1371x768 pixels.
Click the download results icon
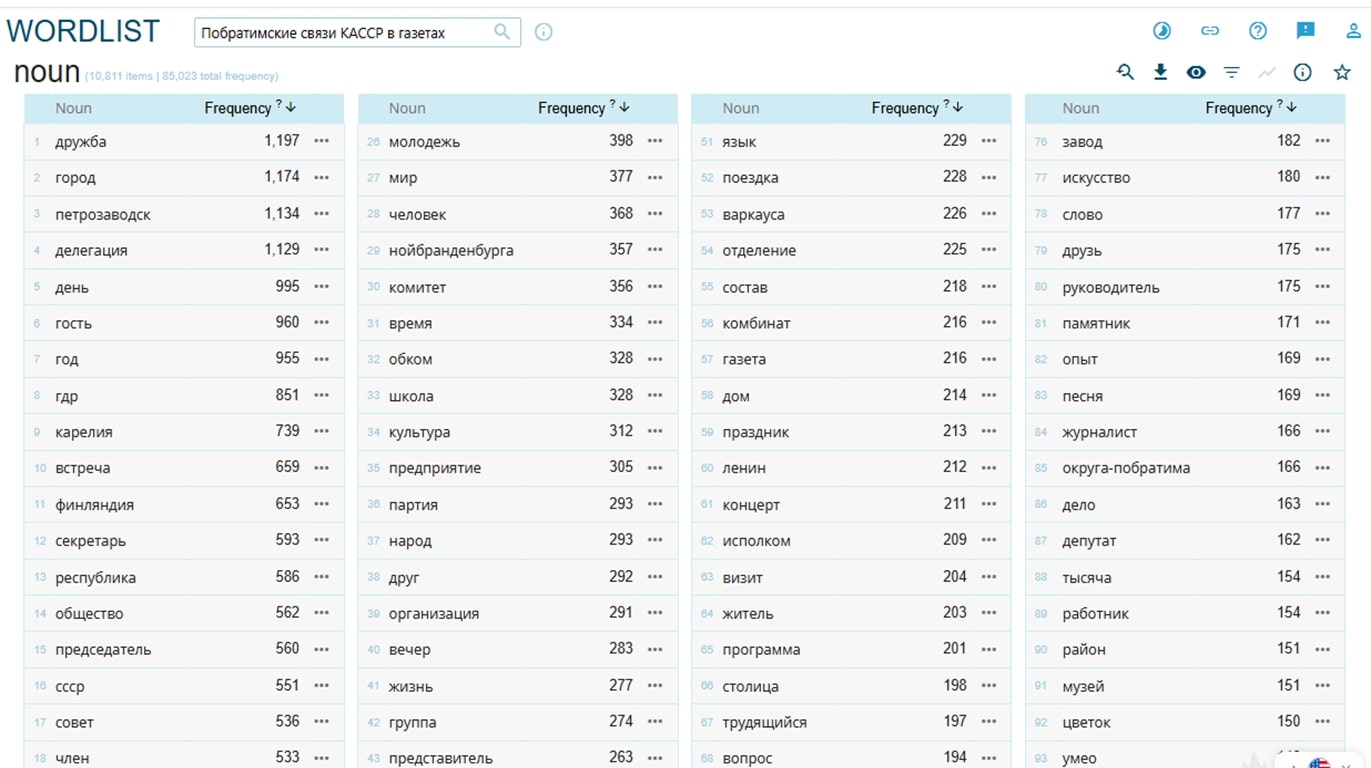pyautogui.click(x=1160, y=72)
